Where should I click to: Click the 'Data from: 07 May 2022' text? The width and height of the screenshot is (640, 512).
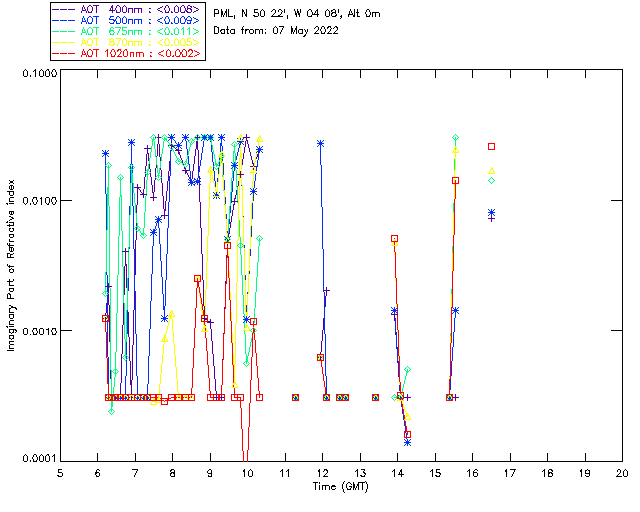pyautogui.click(x=276, y=31)
